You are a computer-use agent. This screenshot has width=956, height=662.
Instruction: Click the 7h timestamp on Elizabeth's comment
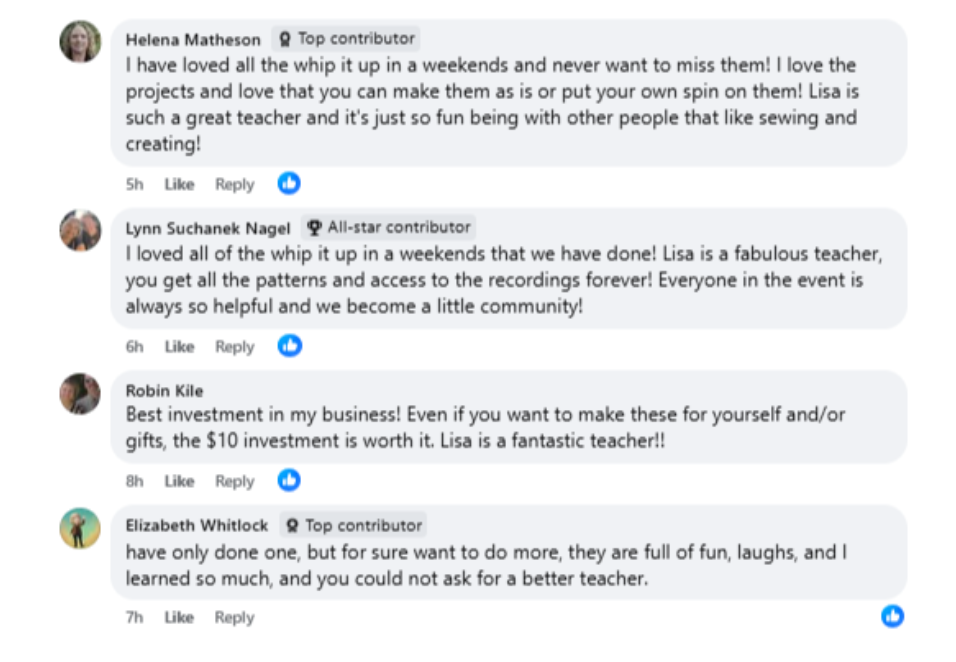tap(134, 617)
